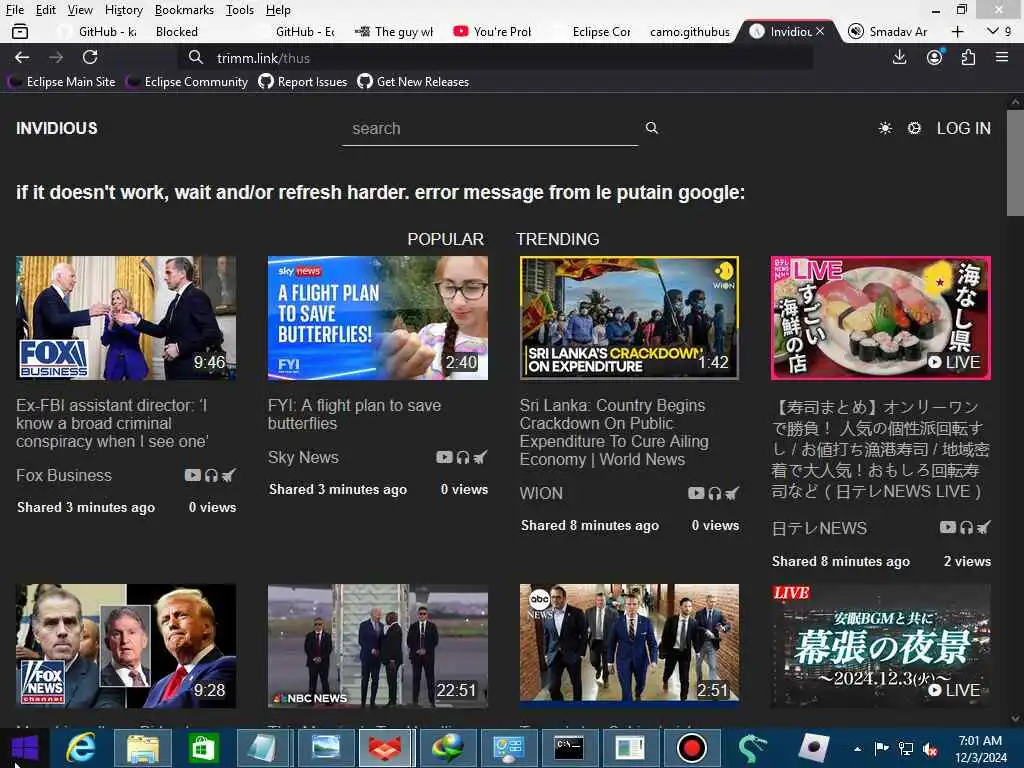Watch Fox Business video on YouTube icon

tap(193, 475)
